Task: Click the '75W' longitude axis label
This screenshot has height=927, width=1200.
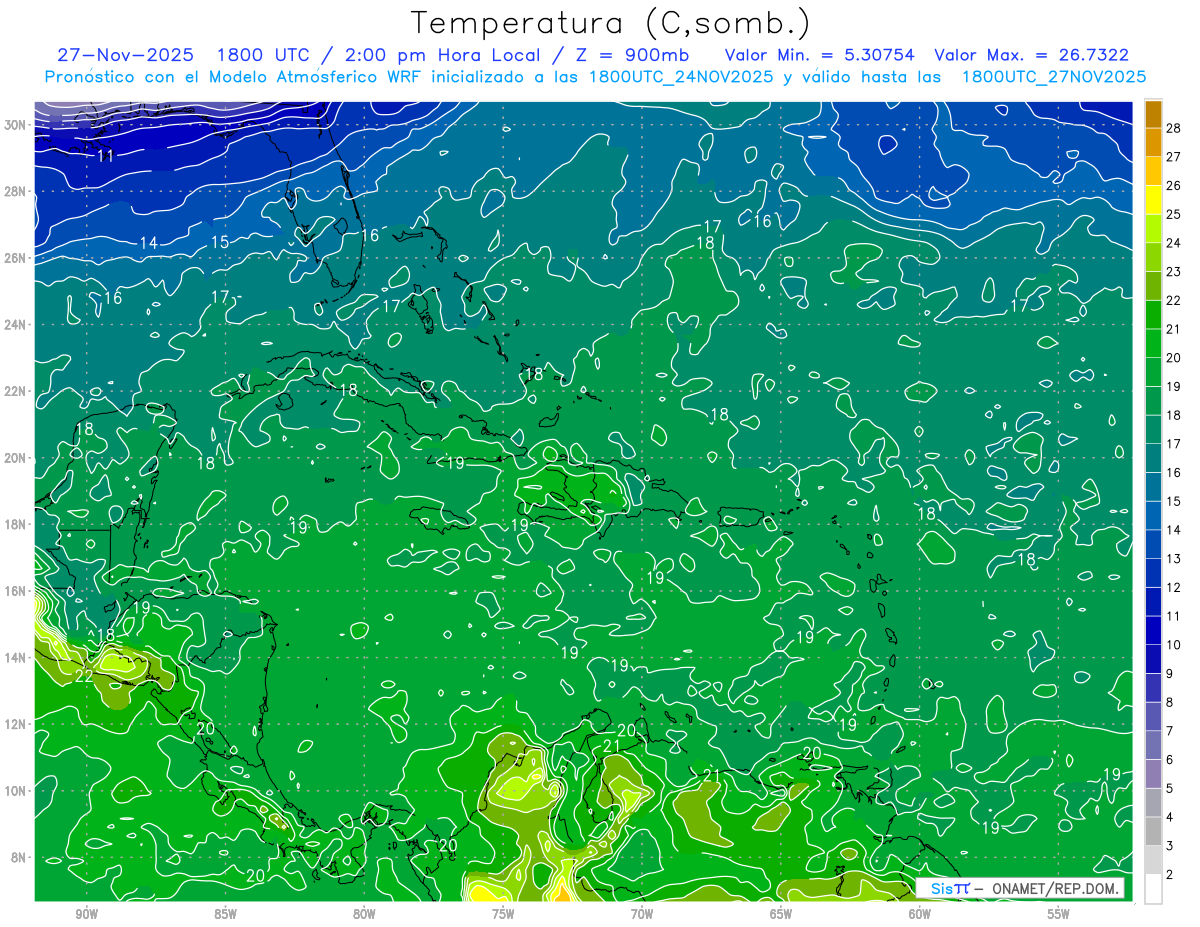Action: tap(503, 914)
